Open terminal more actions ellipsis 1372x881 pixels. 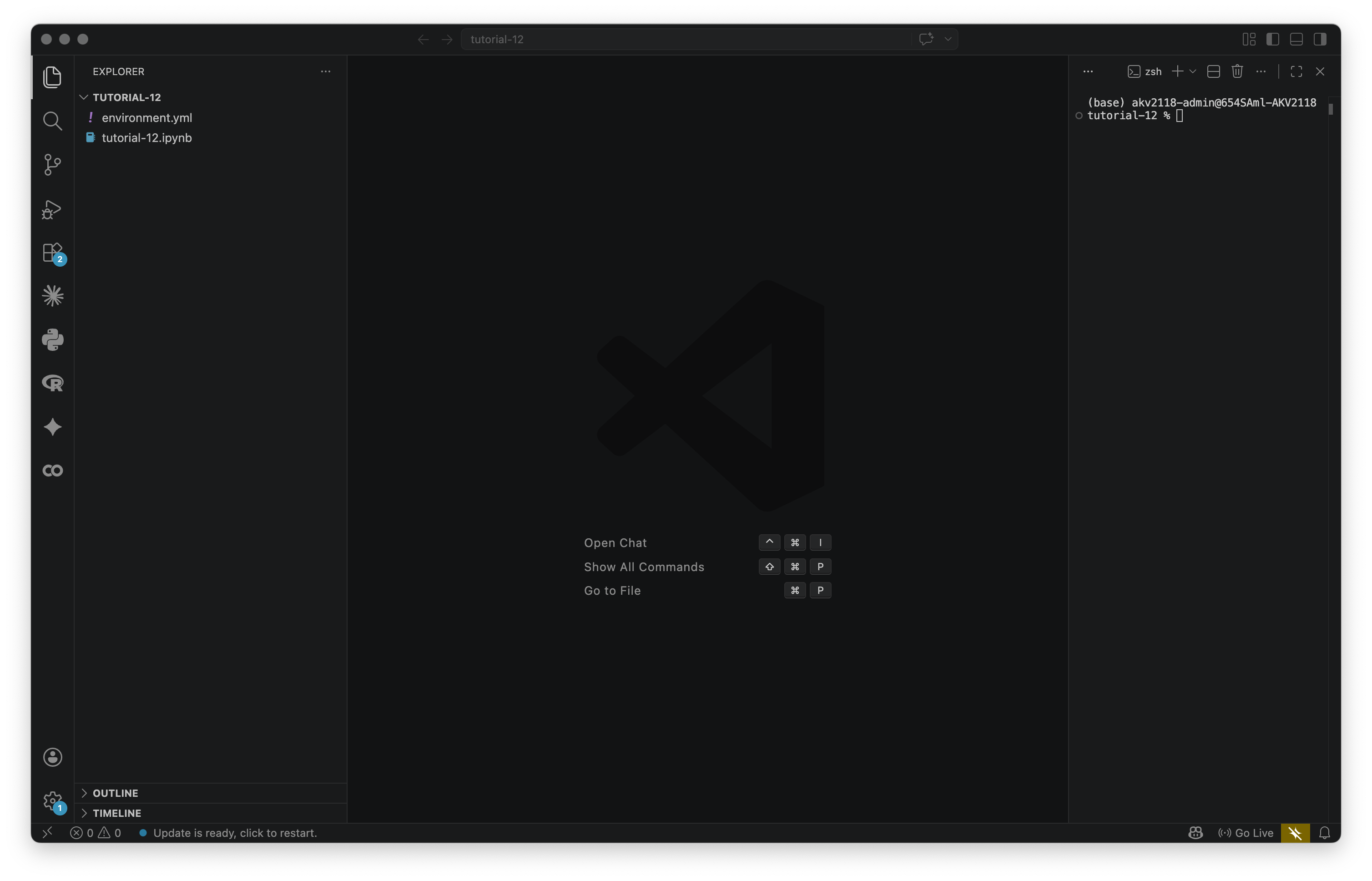pyautogui.click(x=1261, y=71)
